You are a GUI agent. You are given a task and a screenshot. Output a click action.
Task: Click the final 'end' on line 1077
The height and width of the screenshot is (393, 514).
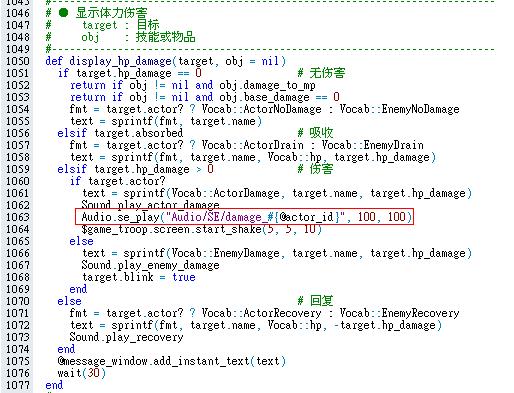(x=54, y=385)
